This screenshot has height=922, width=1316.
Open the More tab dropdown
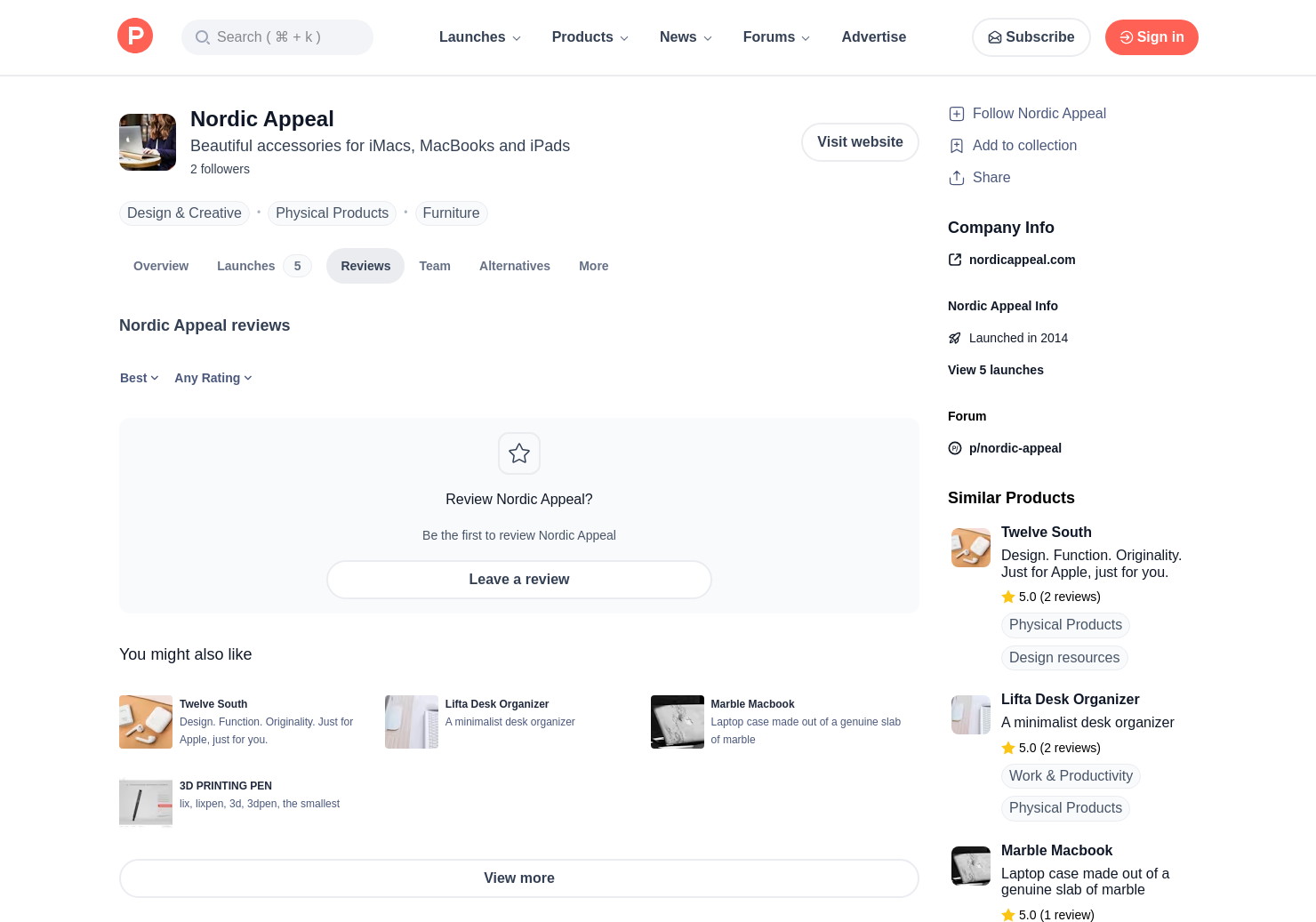pyautogui.click(x=594, y=266)
